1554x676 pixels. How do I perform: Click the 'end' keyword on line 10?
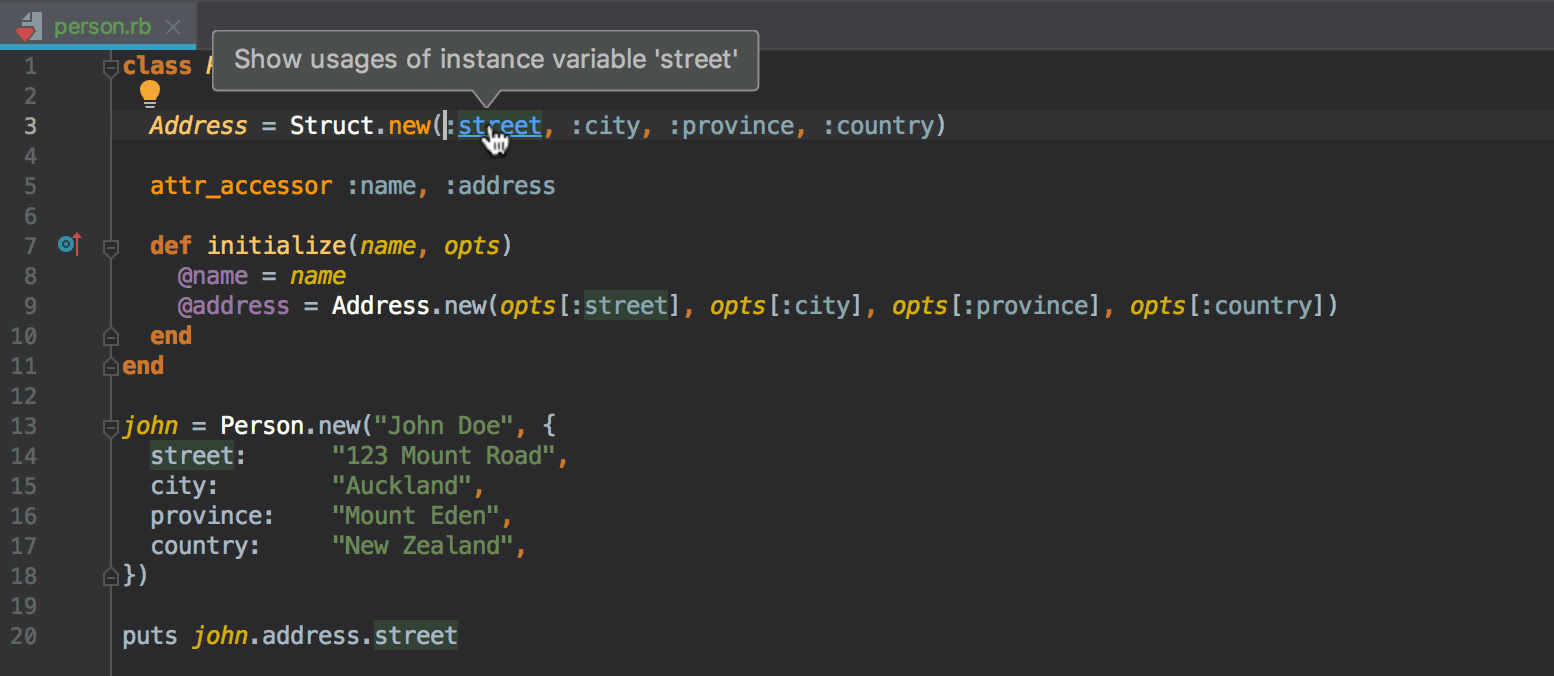pyautogui.click(x=171, y=336)
